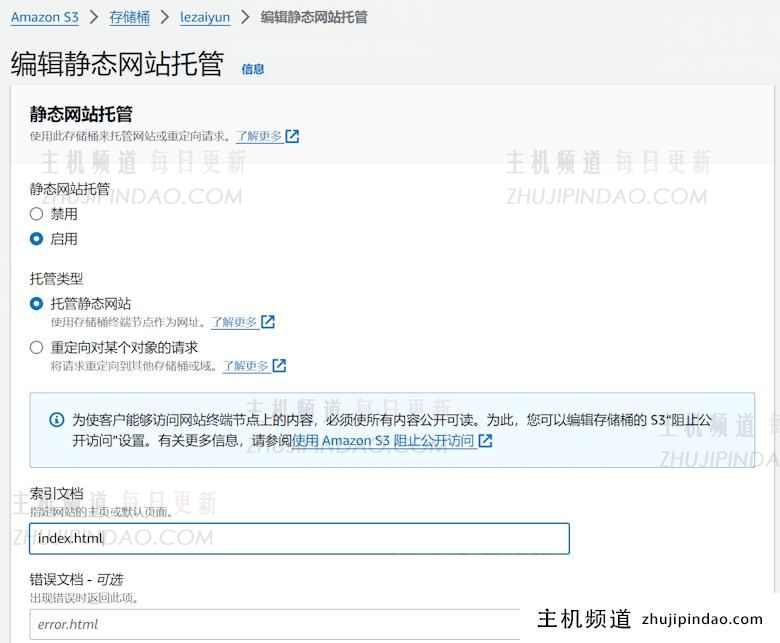The height and width of the screenshot is (643, 780).
Task: Open the Amazon S3 breadcrumb link
Action: (x=45, y=17)
